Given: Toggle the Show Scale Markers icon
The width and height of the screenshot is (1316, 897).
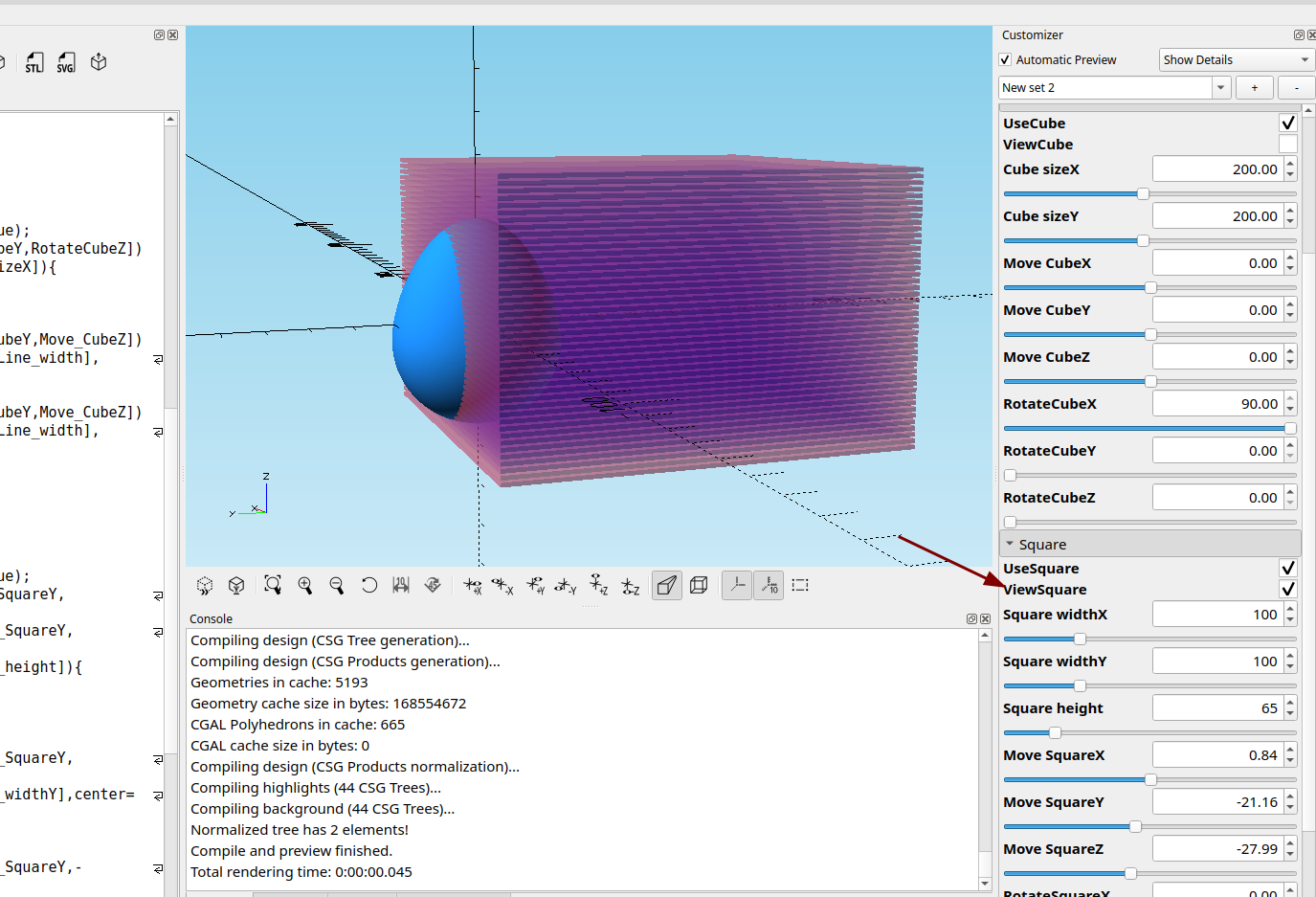Looking at the screenshot, I should click(769, 585).
